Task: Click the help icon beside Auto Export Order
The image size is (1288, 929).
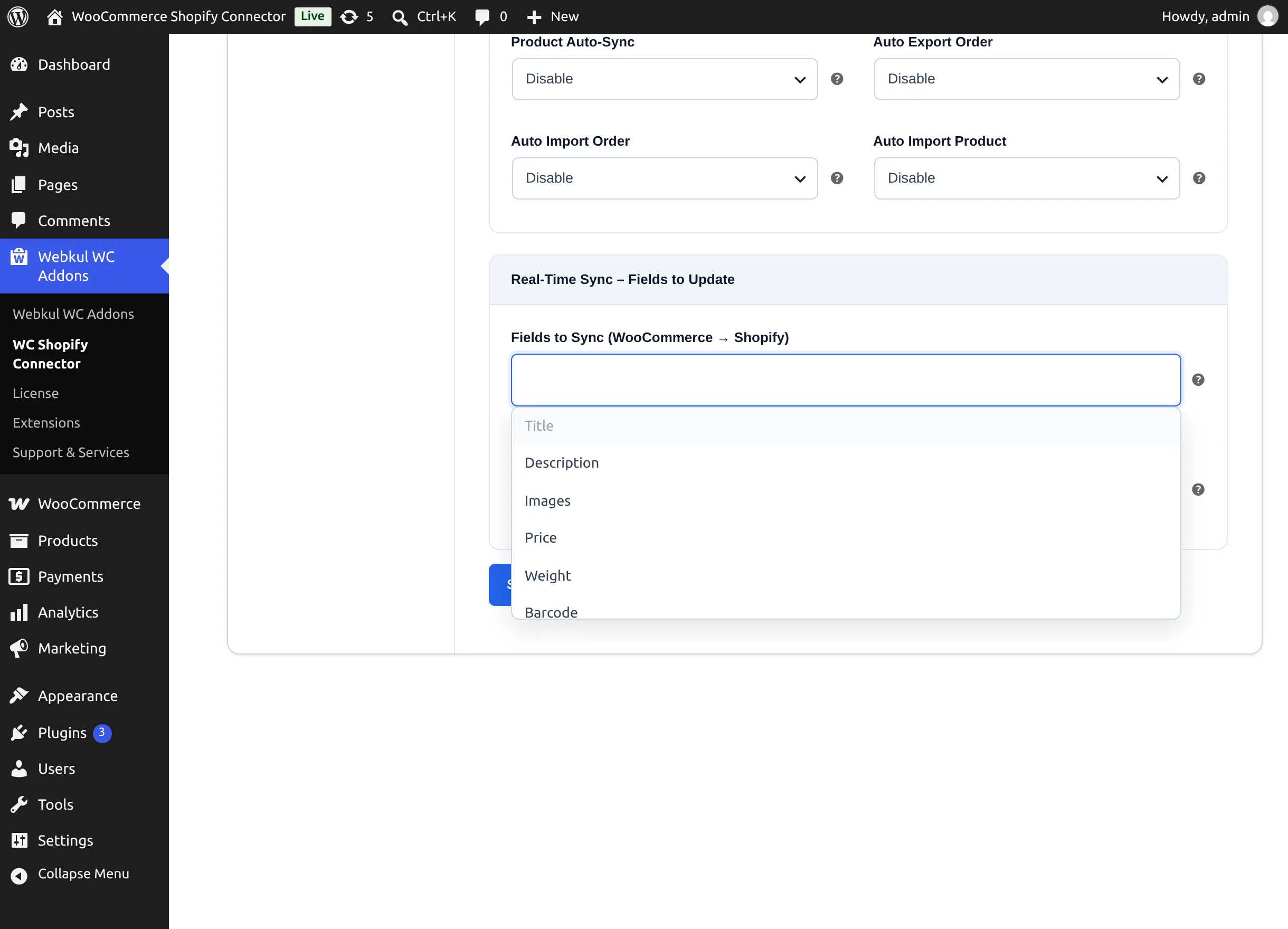Action: [x=1199, y=79]
